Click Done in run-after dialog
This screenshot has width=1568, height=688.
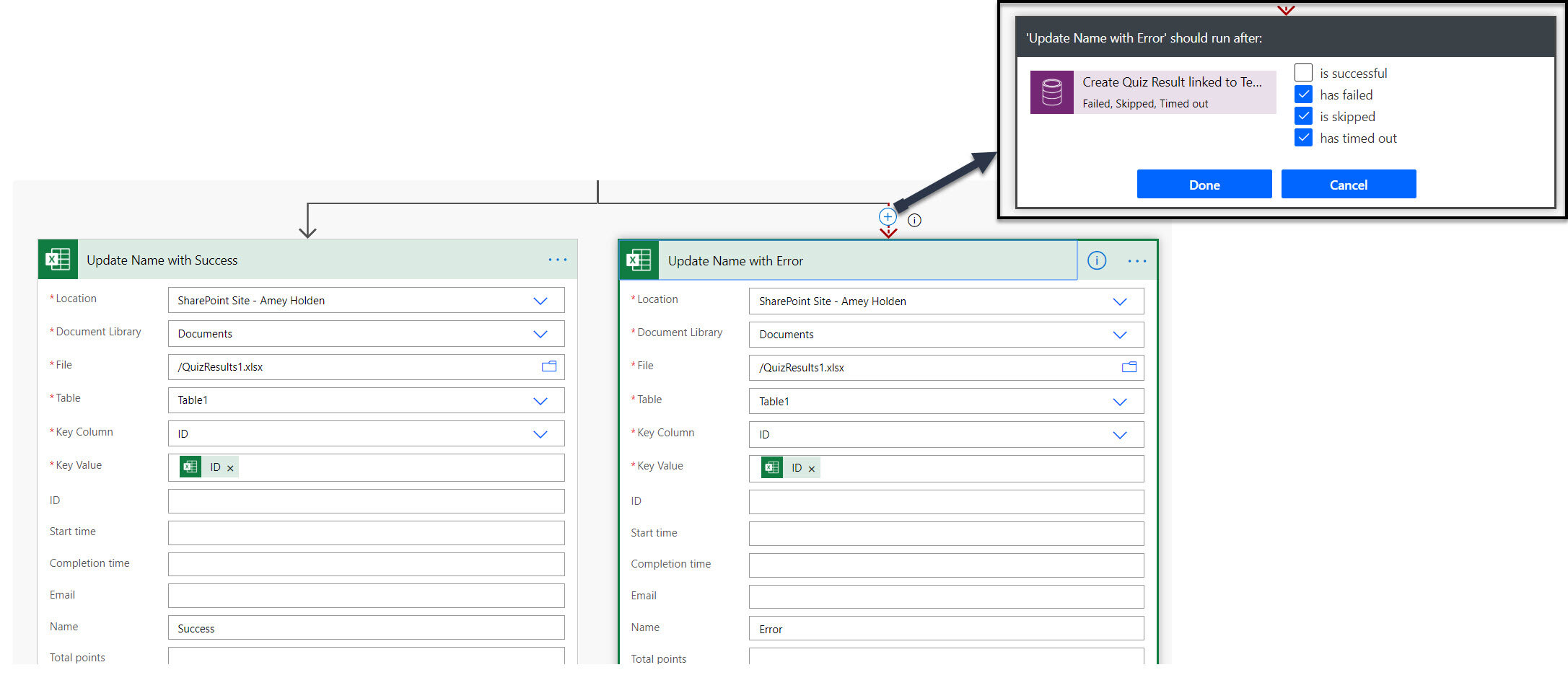[1204, 184]
